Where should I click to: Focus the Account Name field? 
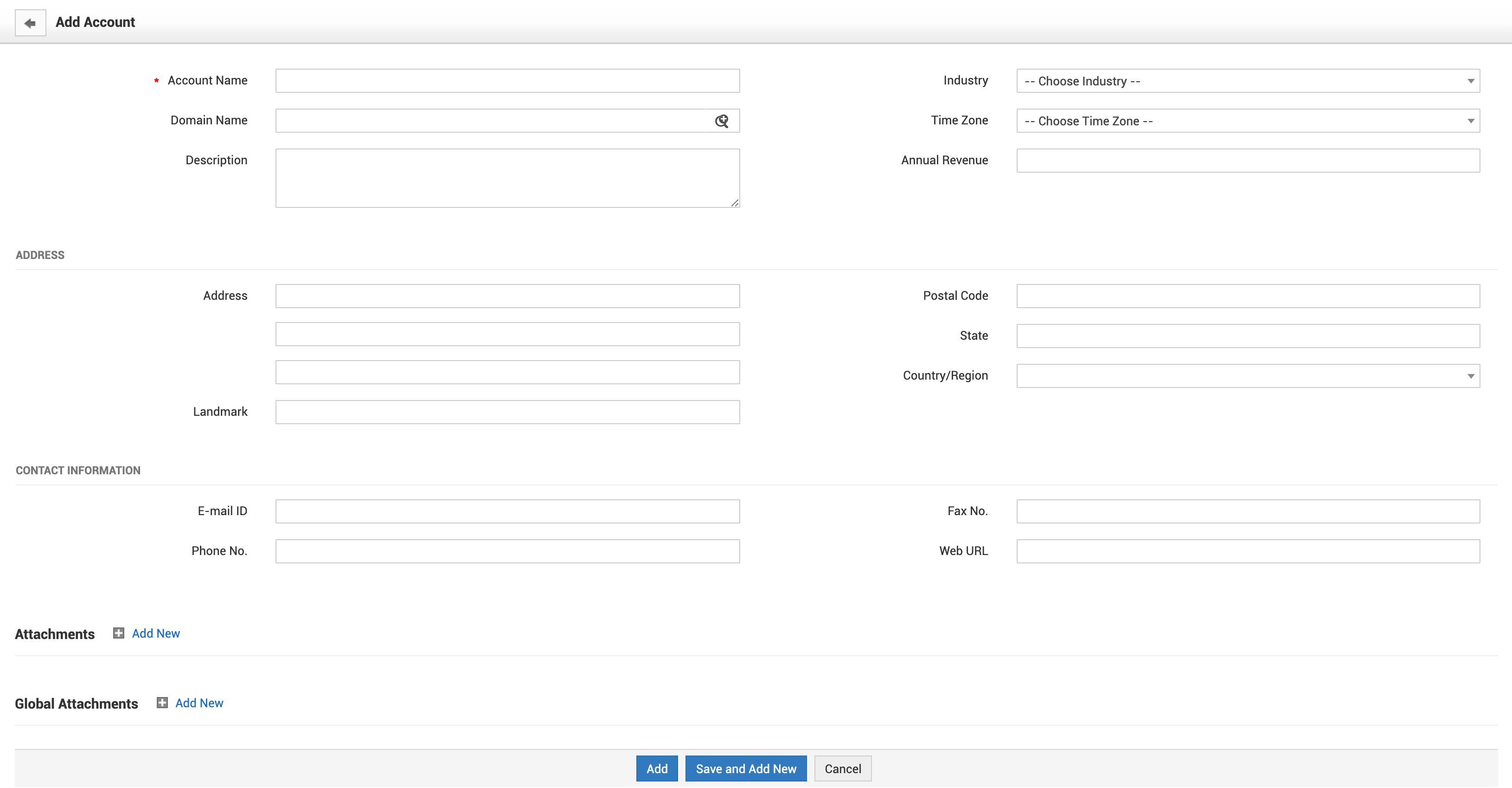[x=507, y=81]
